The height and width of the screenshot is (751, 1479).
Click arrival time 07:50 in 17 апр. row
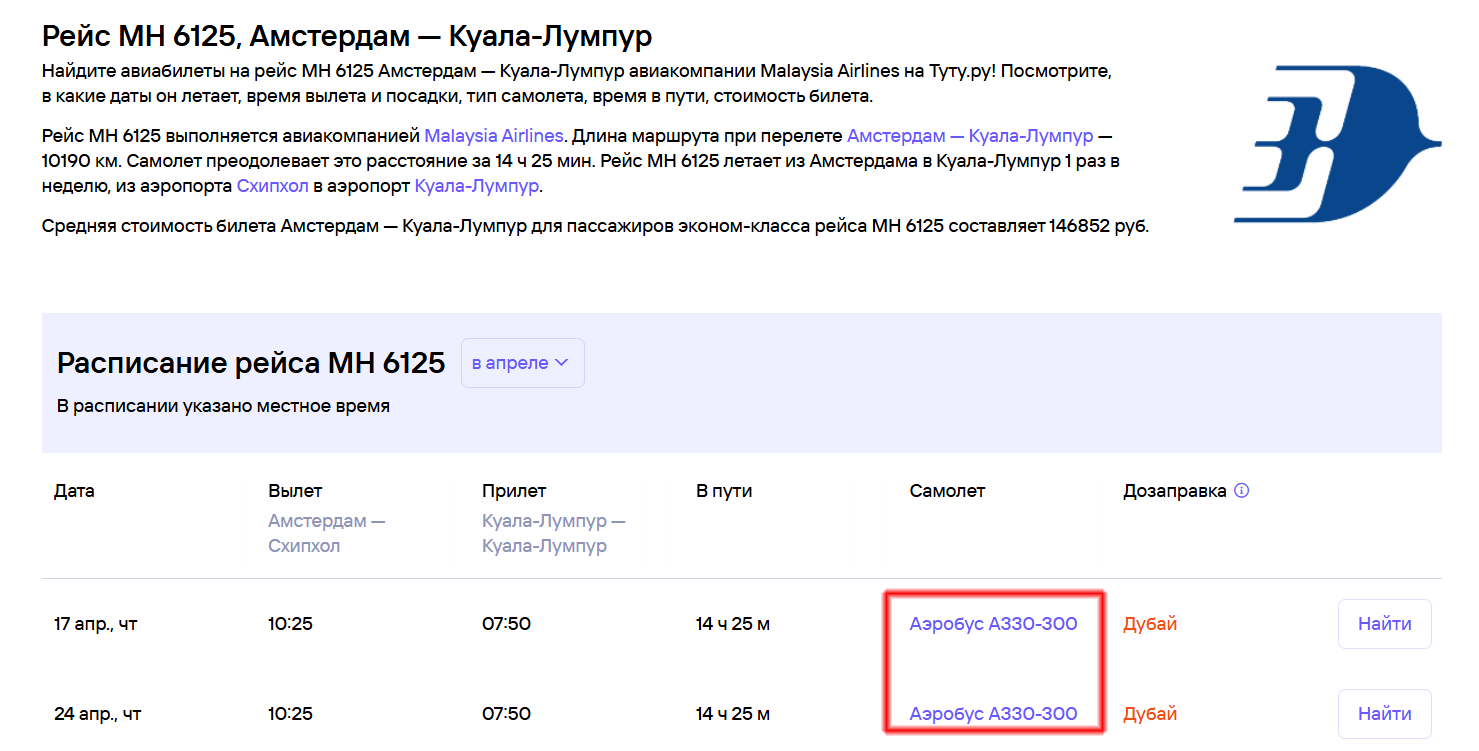click(506, 624)
